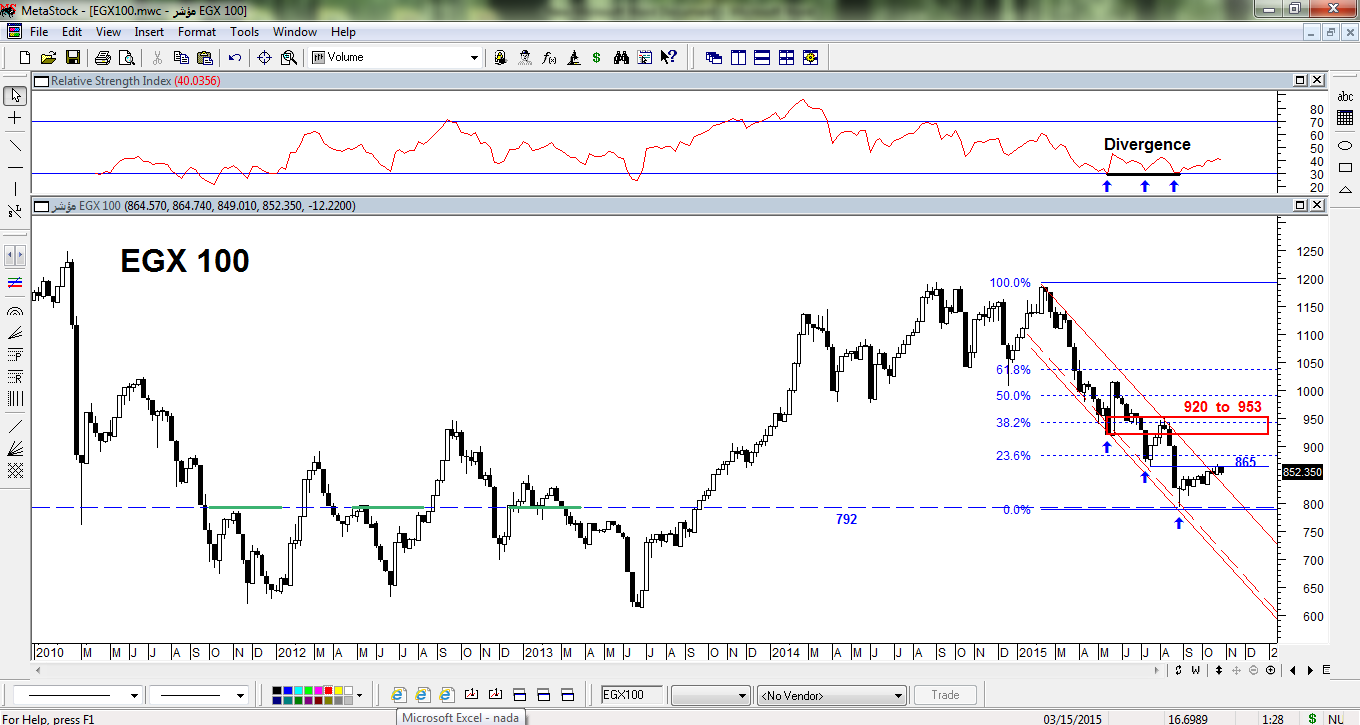Select the trendline tool in left toolbar

(15, 145)
